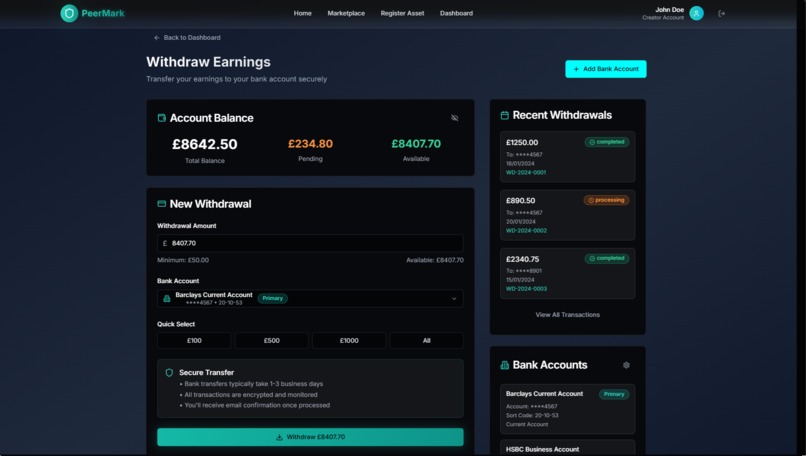The height and width of the screenshot is (456, 806).
Task: Click completed badge on £1250.00 withdrawal
Action: coord(607,142)
